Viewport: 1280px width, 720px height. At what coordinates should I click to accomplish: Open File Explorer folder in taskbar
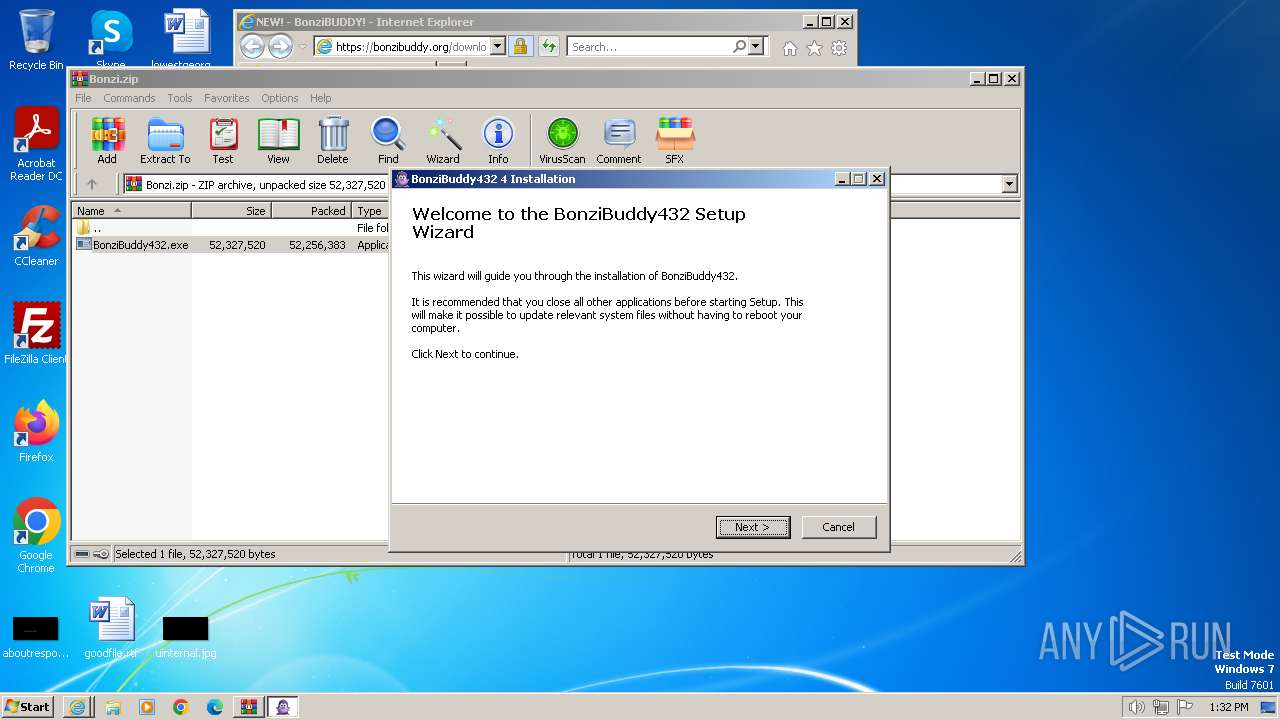pyautogui.click(x=112, y=707)
